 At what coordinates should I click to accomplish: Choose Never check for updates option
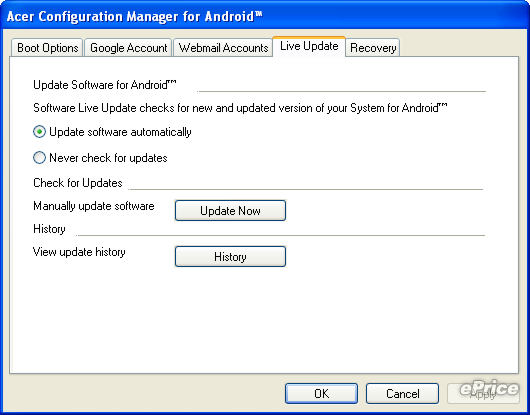[100, 158]
